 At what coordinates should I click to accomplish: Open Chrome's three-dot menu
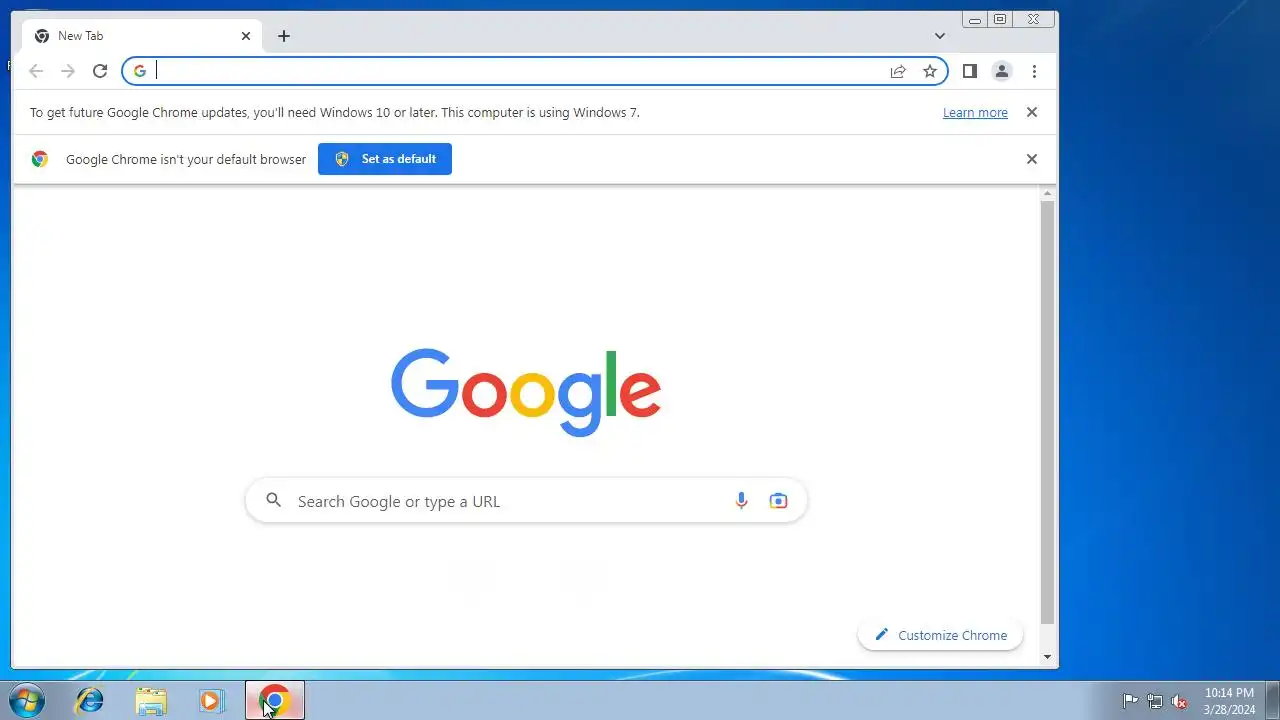[x=1034, y=71]
